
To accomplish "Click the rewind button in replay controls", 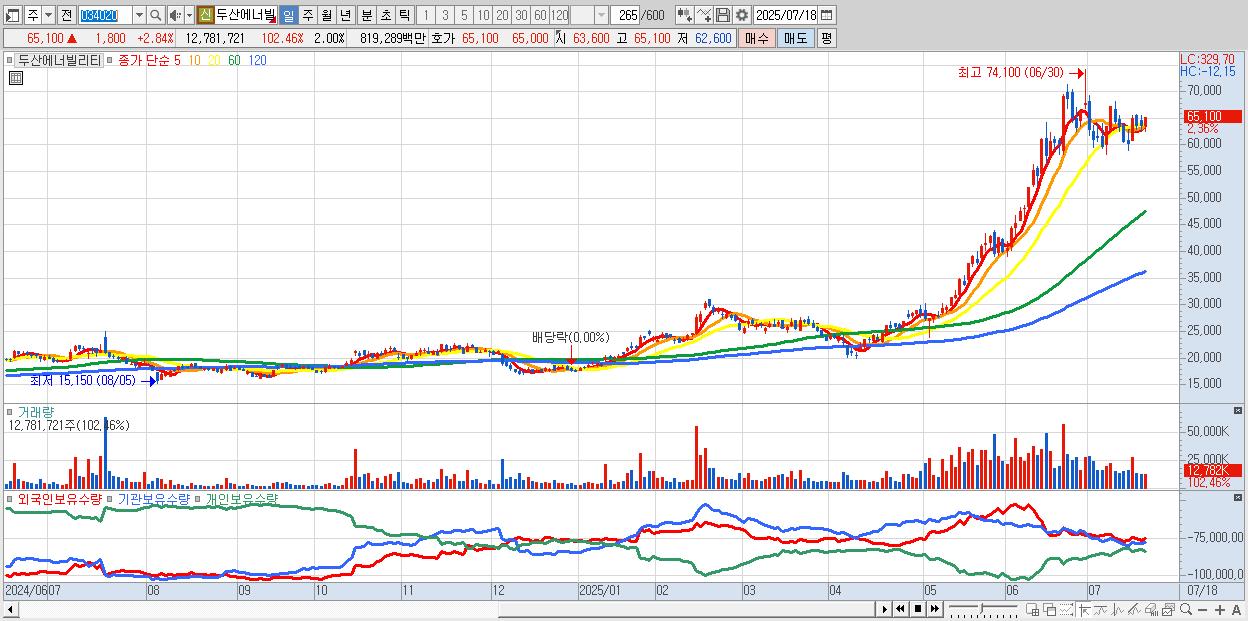I will click(900, 609).
